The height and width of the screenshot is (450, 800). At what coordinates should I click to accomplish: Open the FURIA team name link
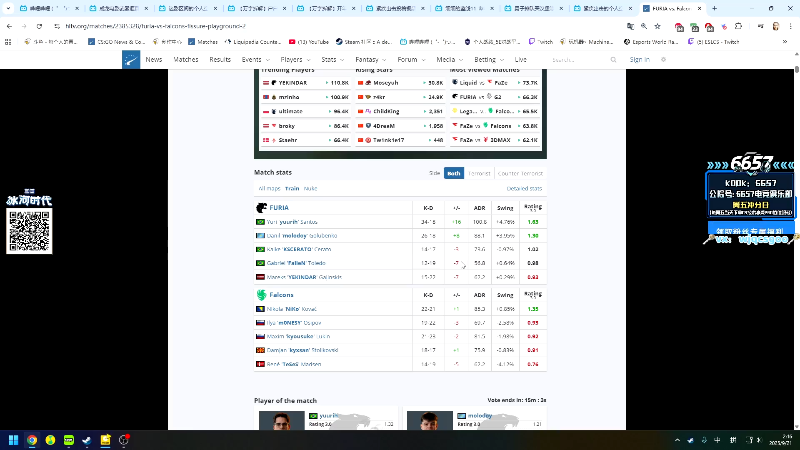coord(279,208)
